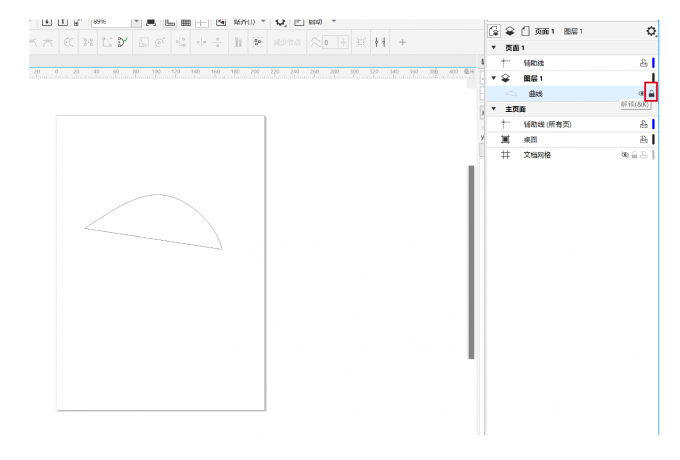Click the 减少节点 reduce nodes button
680x460 pixels.
point(287,42)
